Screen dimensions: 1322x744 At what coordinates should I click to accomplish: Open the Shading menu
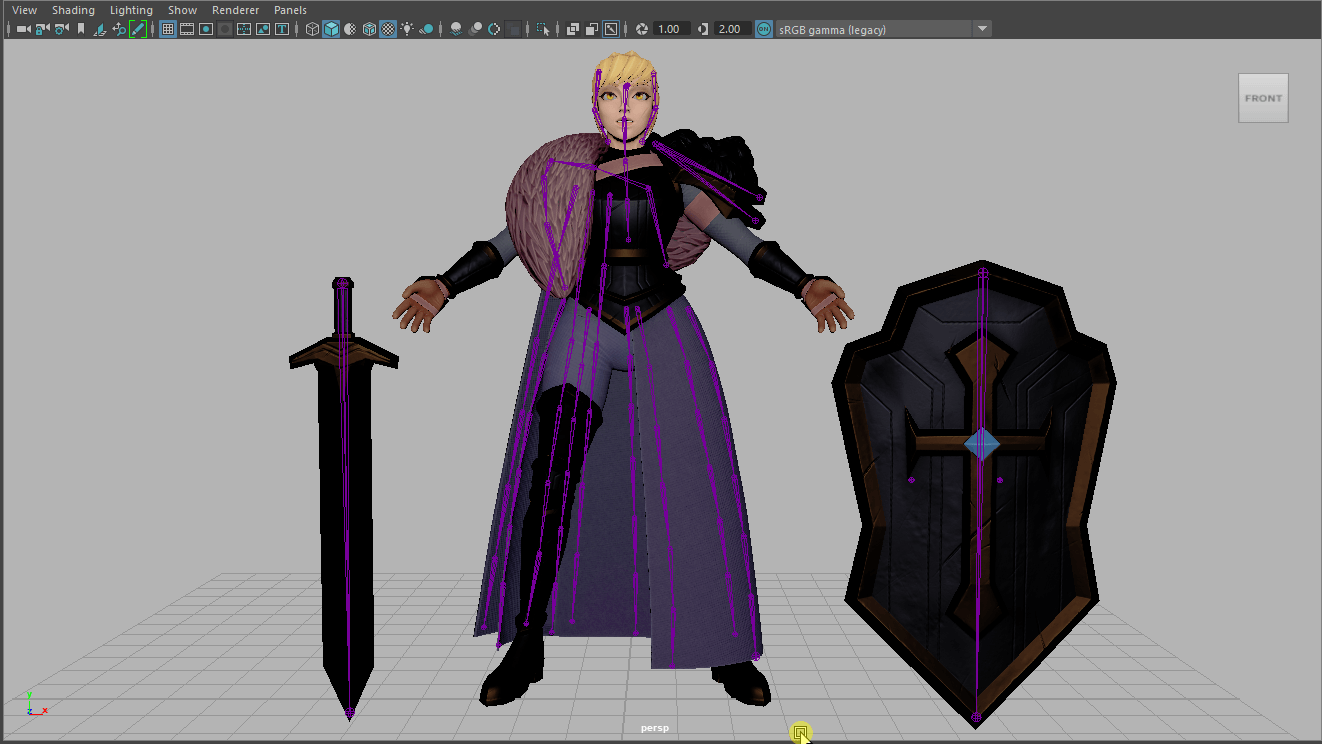pyautogui.click(x=73, y=10)
